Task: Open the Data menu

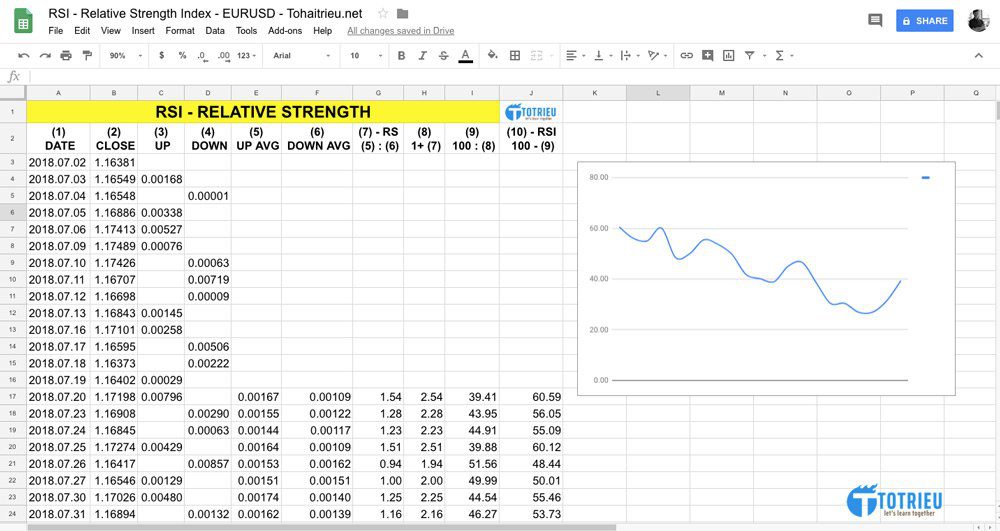Action: [x=215, y=31]
